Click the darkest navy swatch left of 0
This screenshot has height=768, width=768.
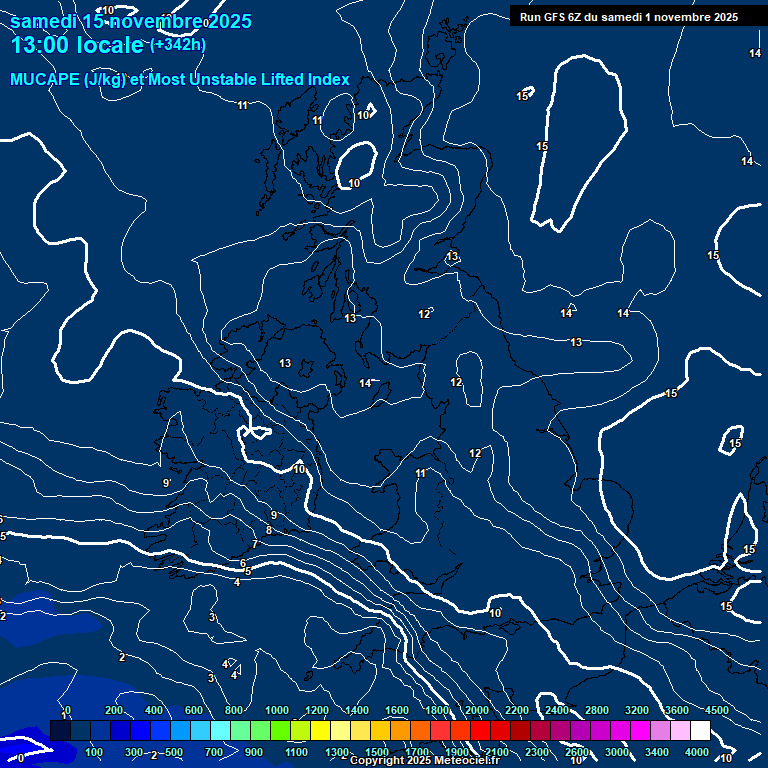[60, 730]
